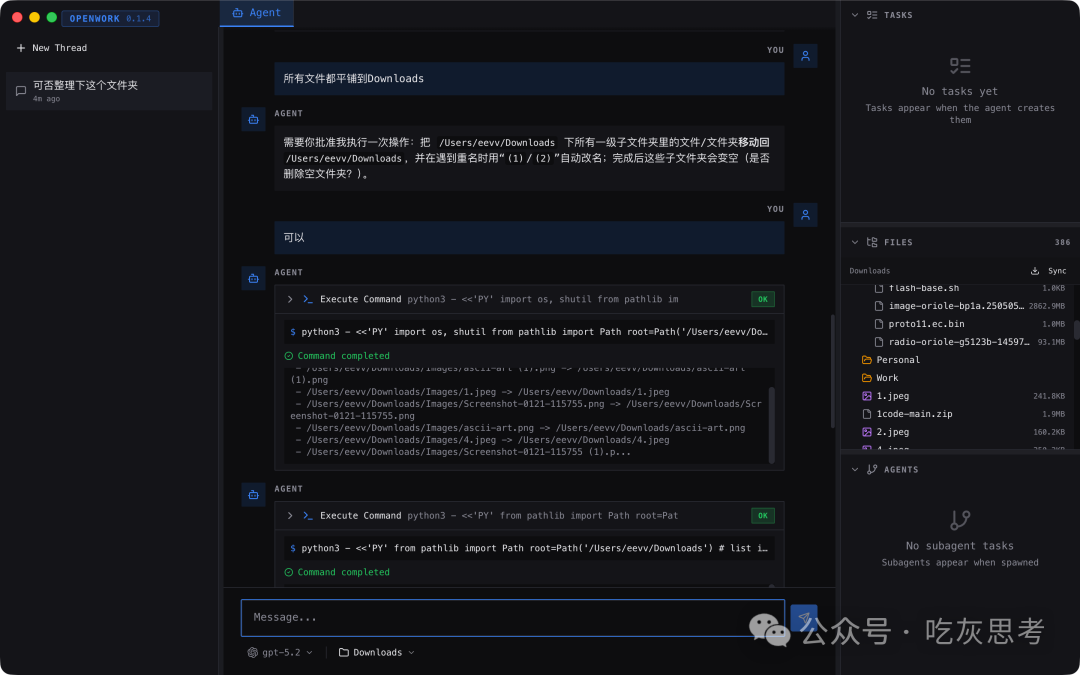
Task: Click agent avatar beside 'from pathlib import Path' command
Action: pos(253,495)
